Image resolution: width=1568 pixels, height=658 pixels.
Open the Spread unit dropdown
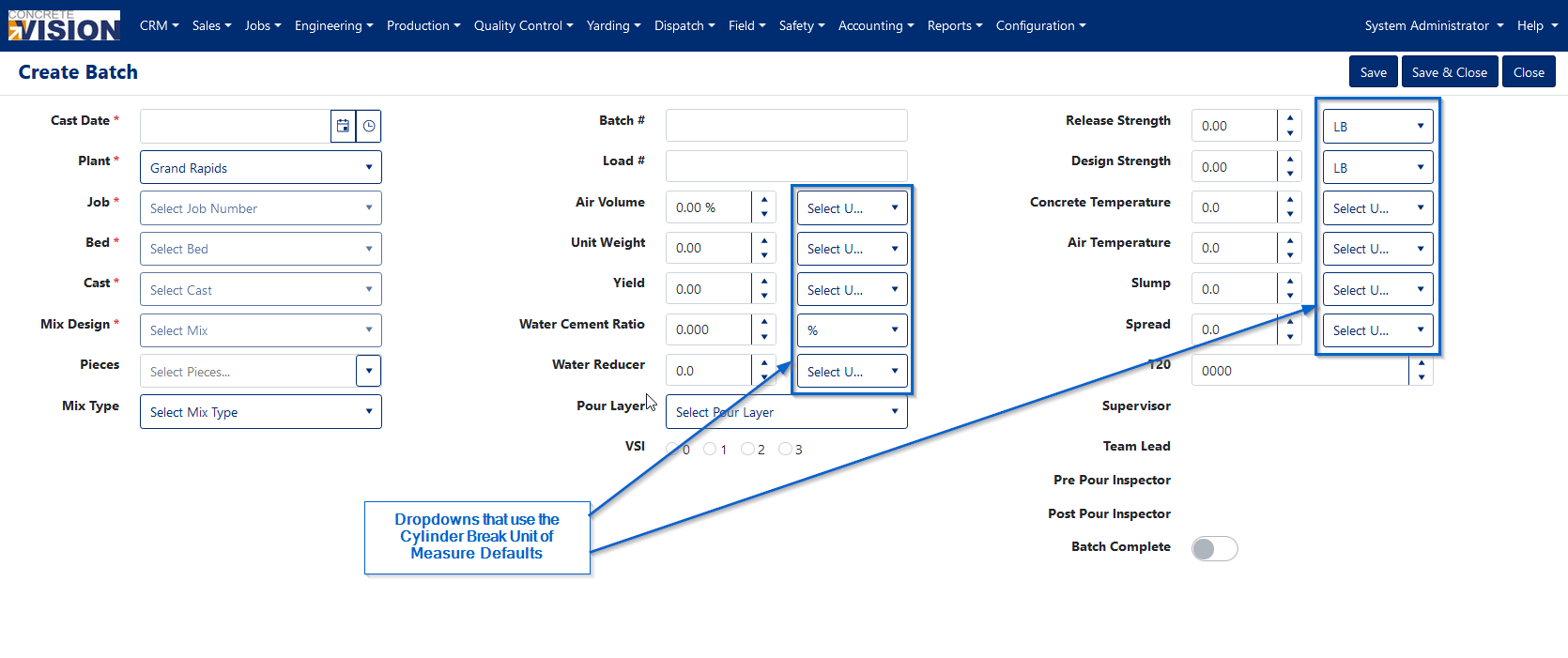[1378, 330]
